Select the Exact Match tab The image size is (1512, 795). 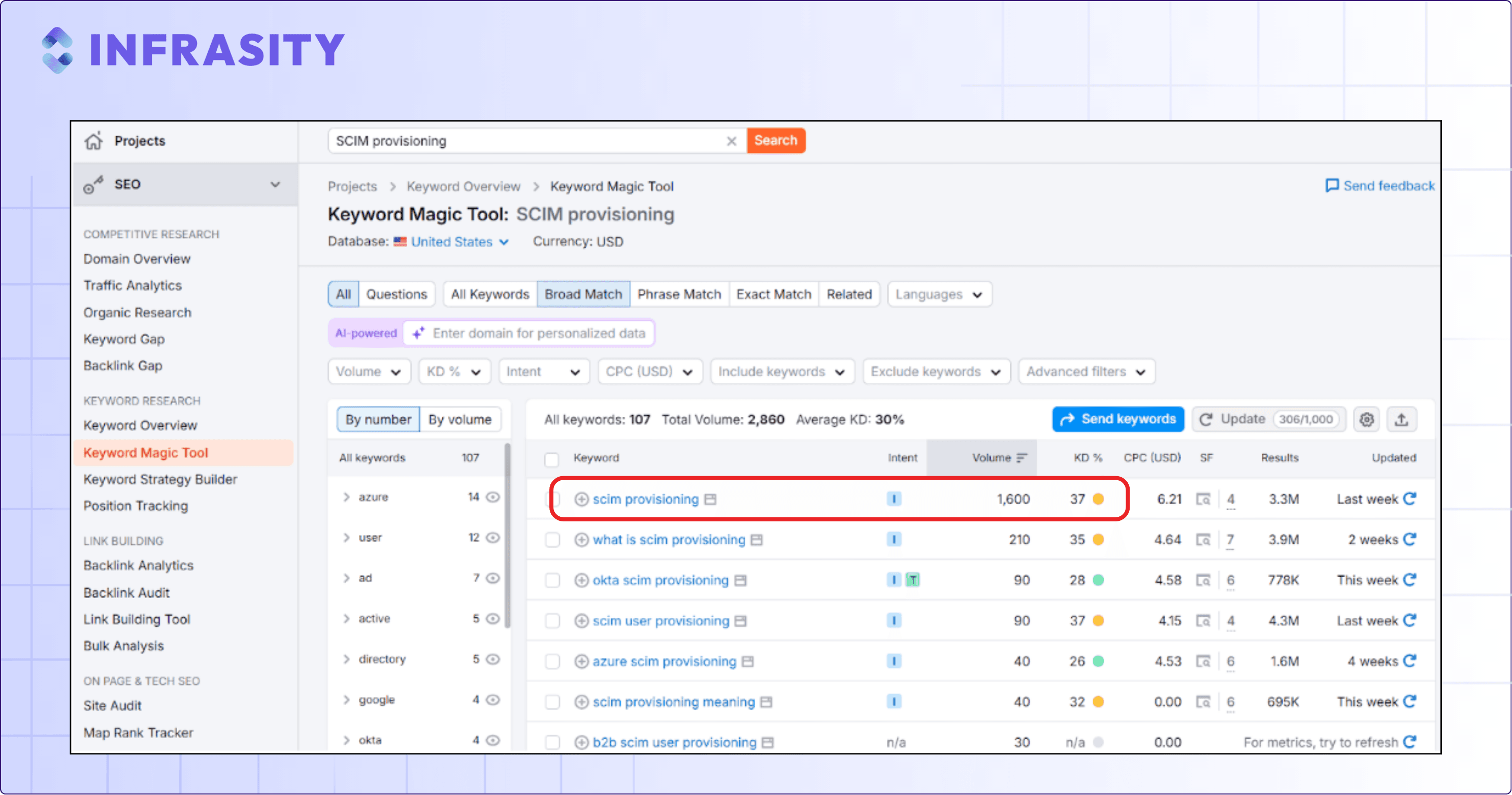774,294
